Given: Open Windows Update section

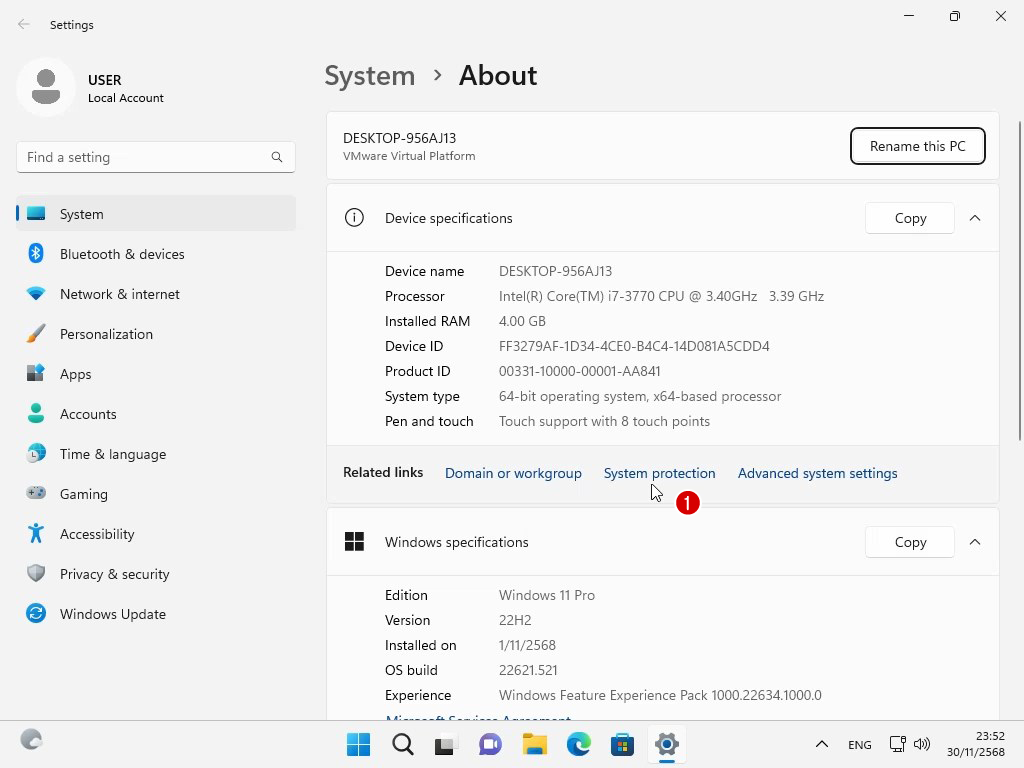Looking at the screenshot, I should click(x=112, y=614).
